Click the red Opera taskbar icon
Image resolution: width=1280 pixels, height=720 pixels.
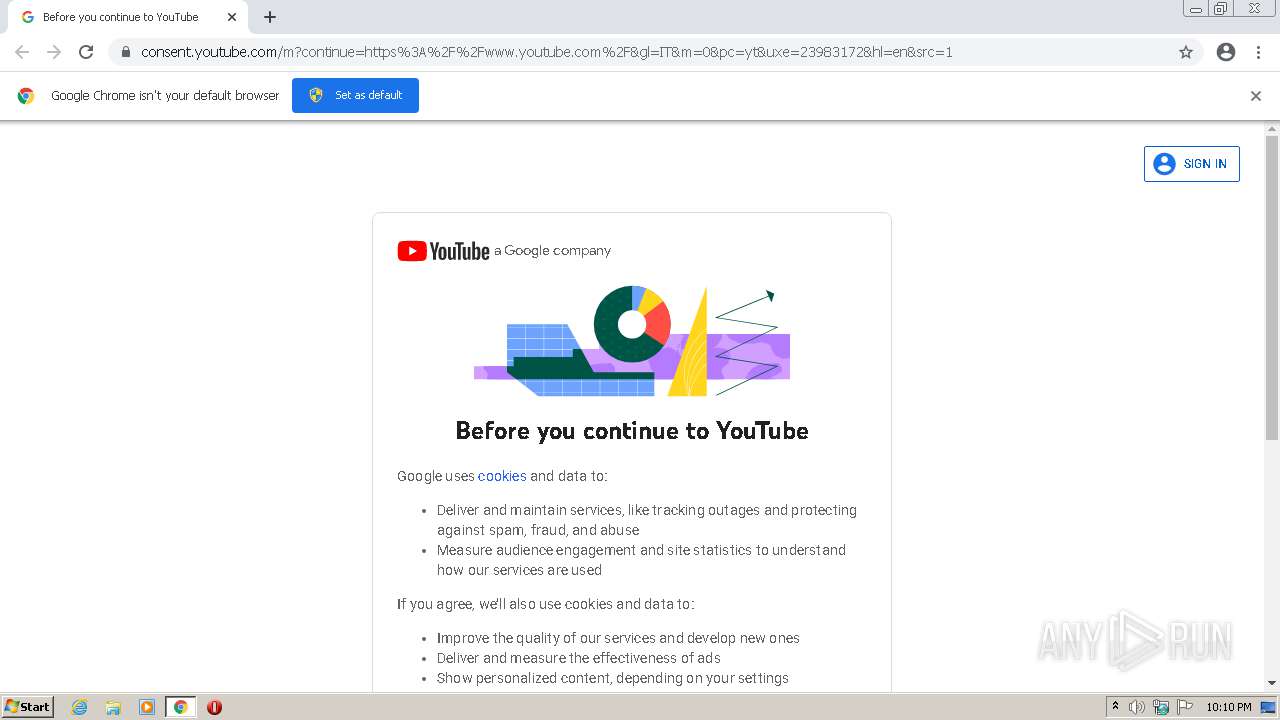pyautogui.click(x=214, y=707)
